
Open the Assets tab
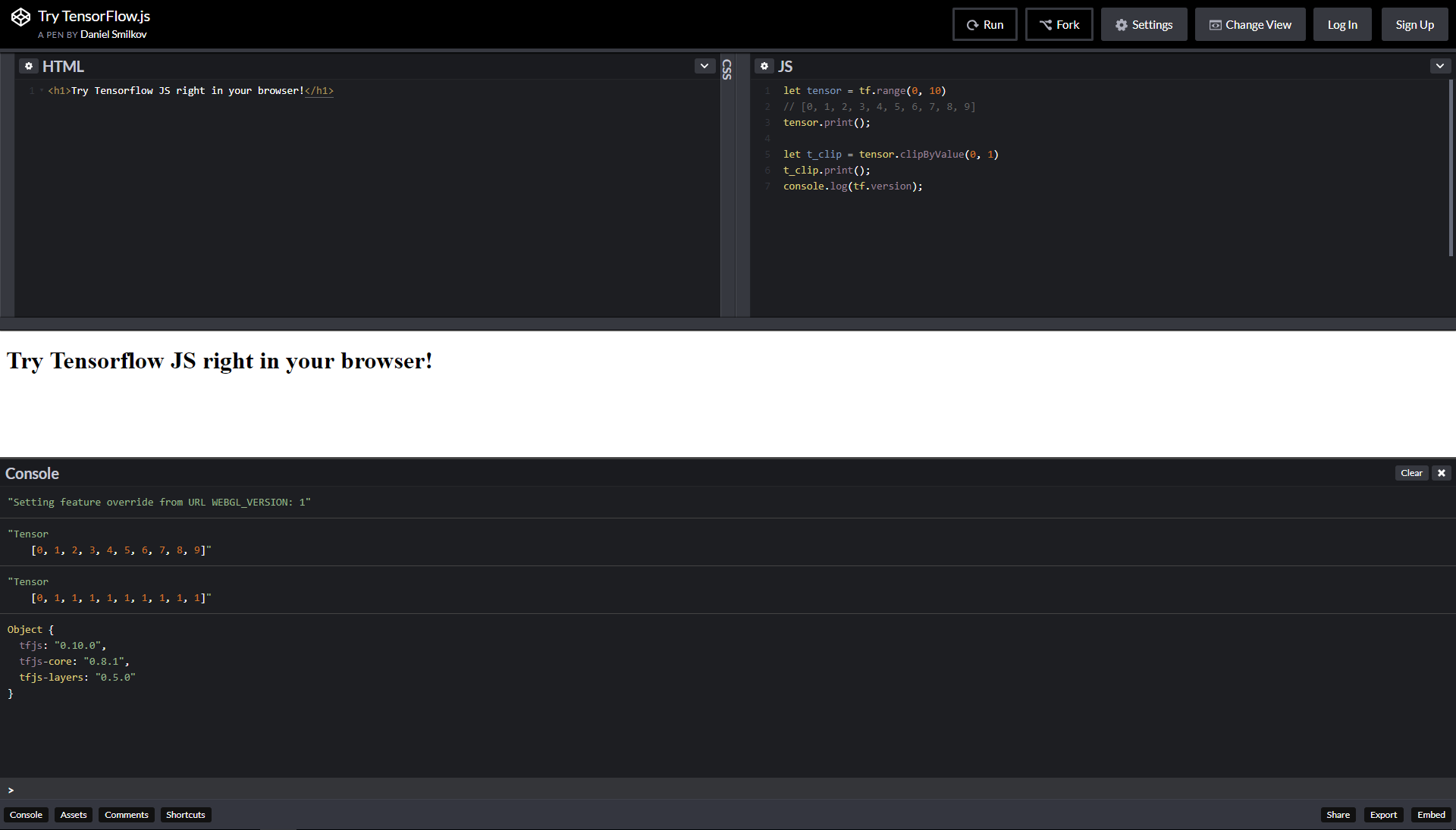(74, 815)
